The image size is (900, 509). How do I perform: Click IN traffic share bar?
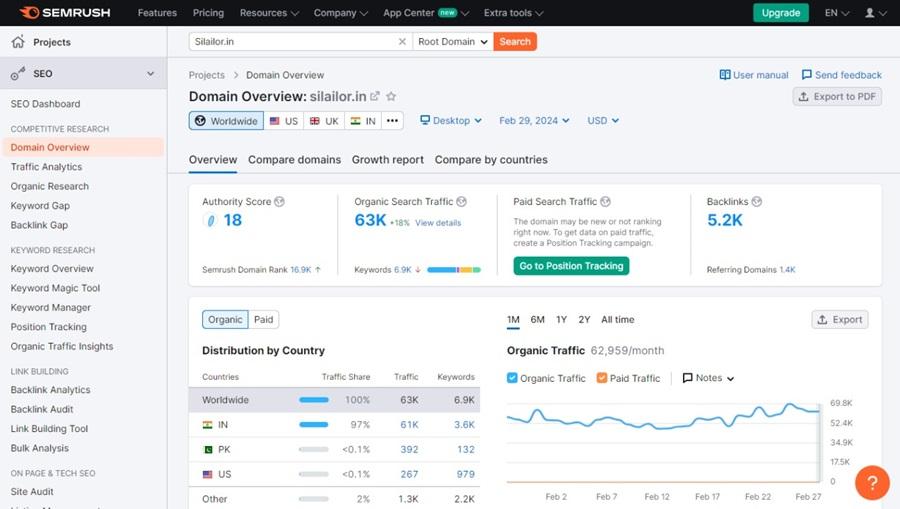[314, 425]
